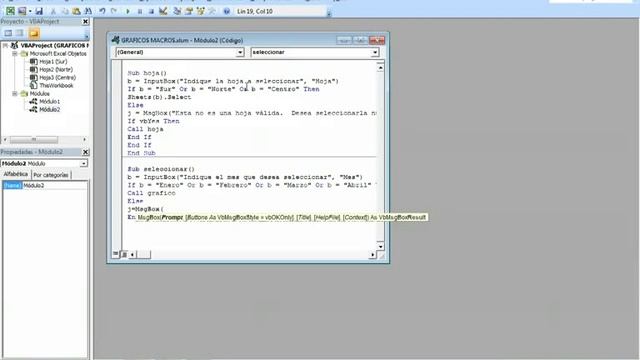The image size is (640, 360).
Task: Toggle Folders in the Project panel
Action: (34, 33)
